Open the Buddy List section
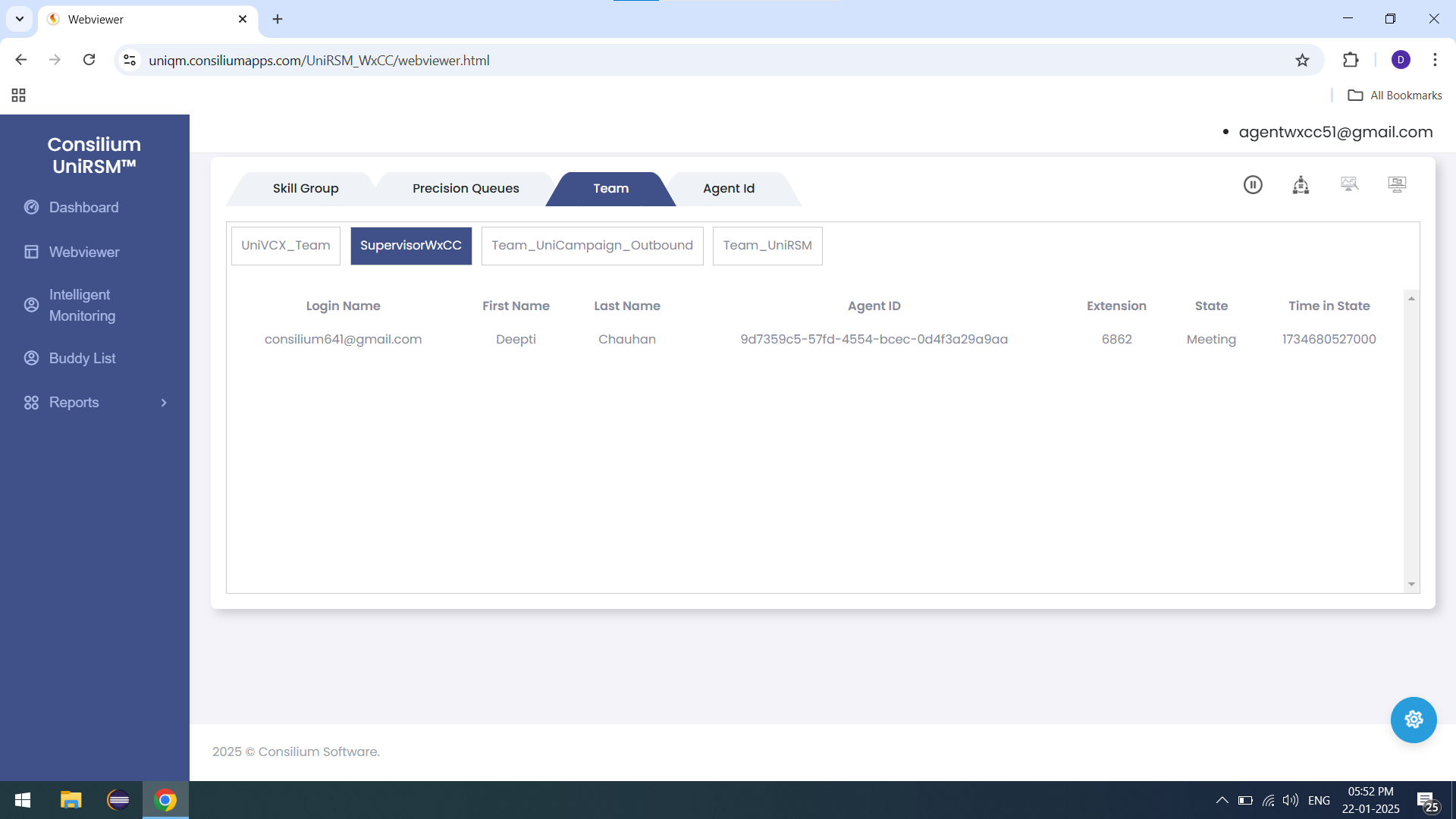Image resolution: width=1456 pixels, height=819 pixels. (82, 358)
